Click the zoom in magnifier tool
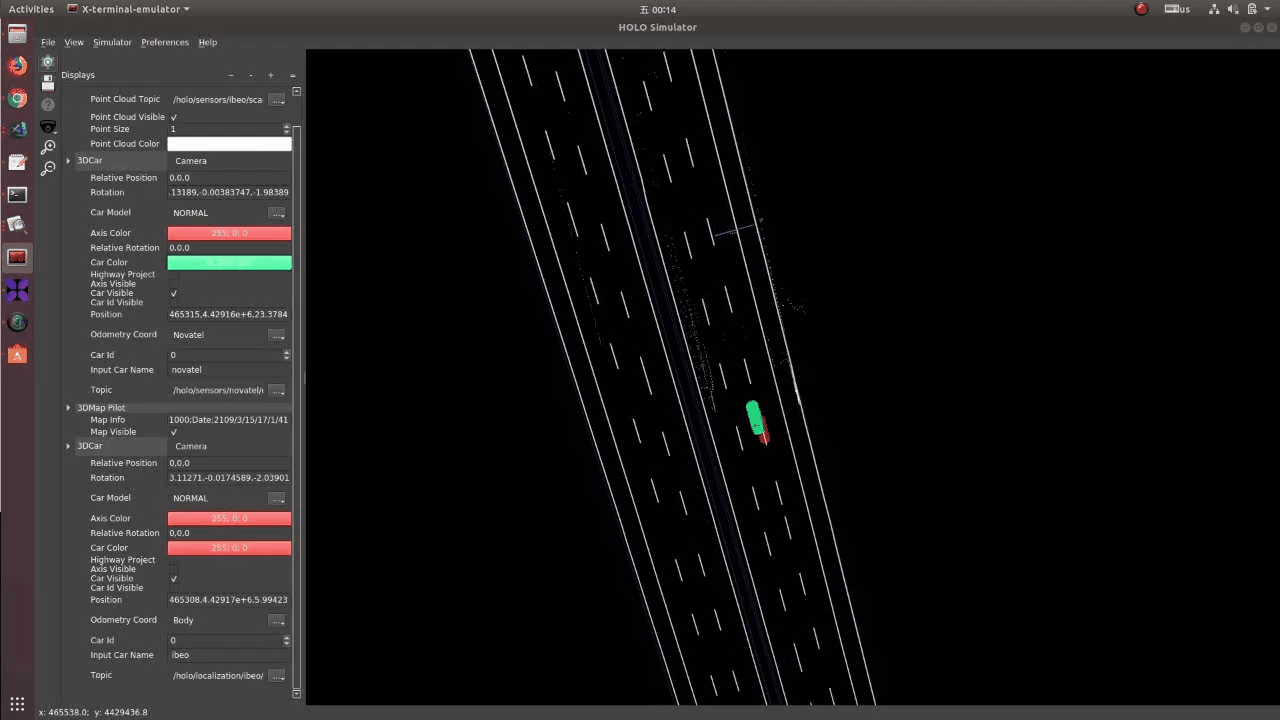Viewport: 1280px width, 720px height. tap(48, 147)
